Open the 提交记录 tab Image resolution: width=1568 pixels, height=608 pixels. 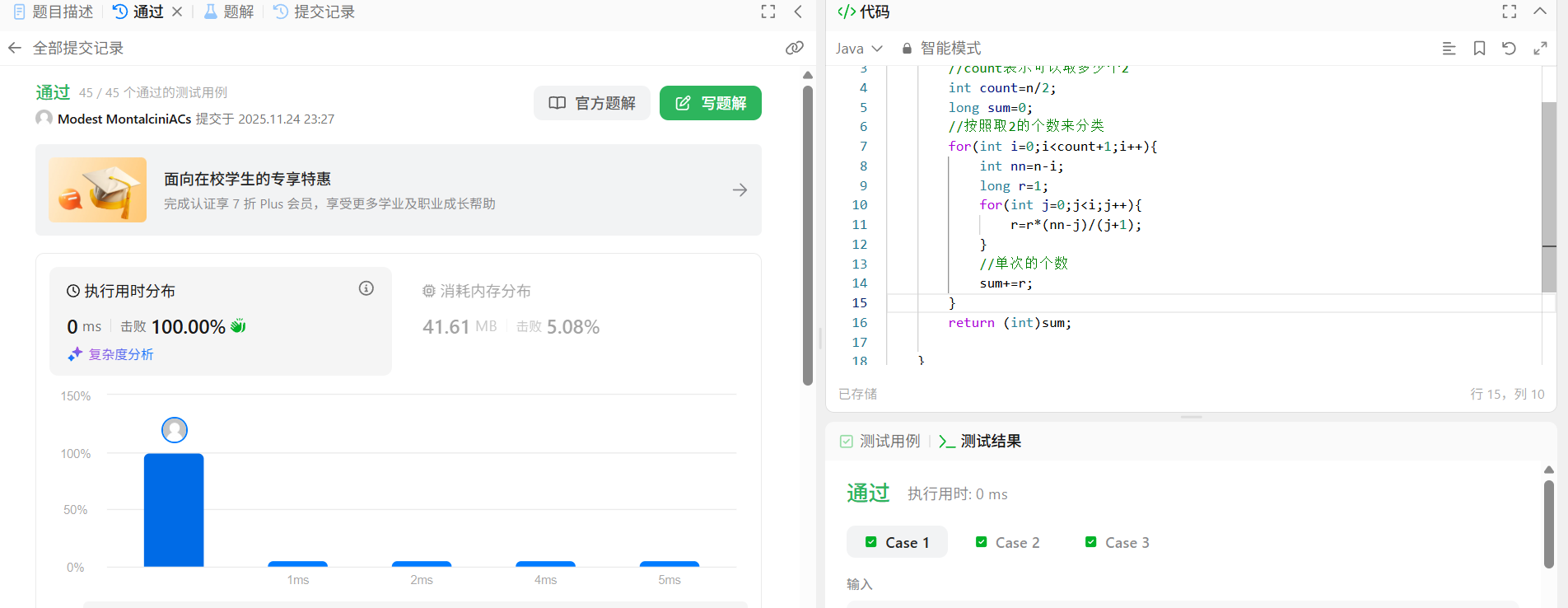[x=314, y=12]
